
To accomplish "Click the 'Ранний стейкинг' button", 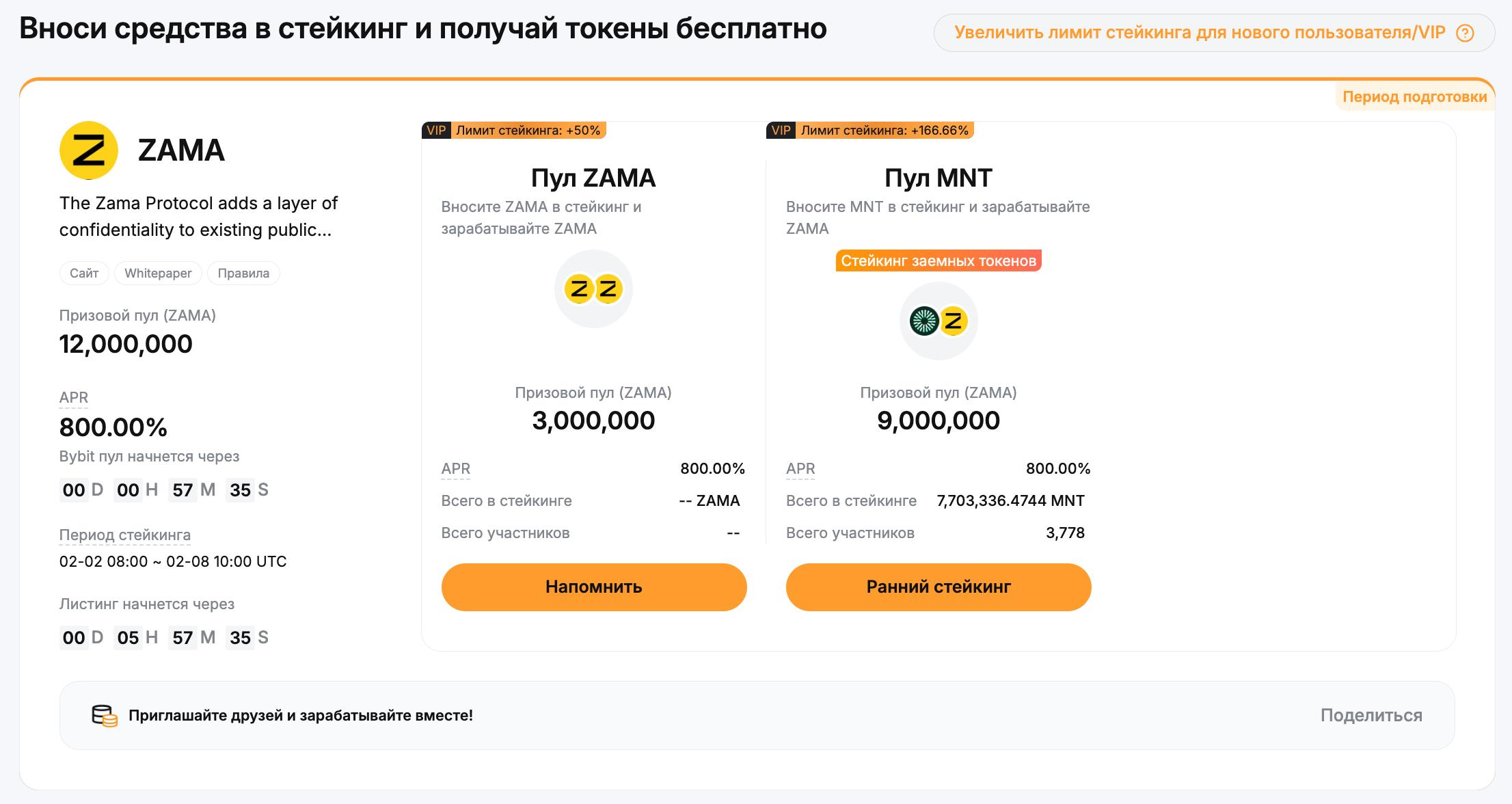I will [939, 587].
